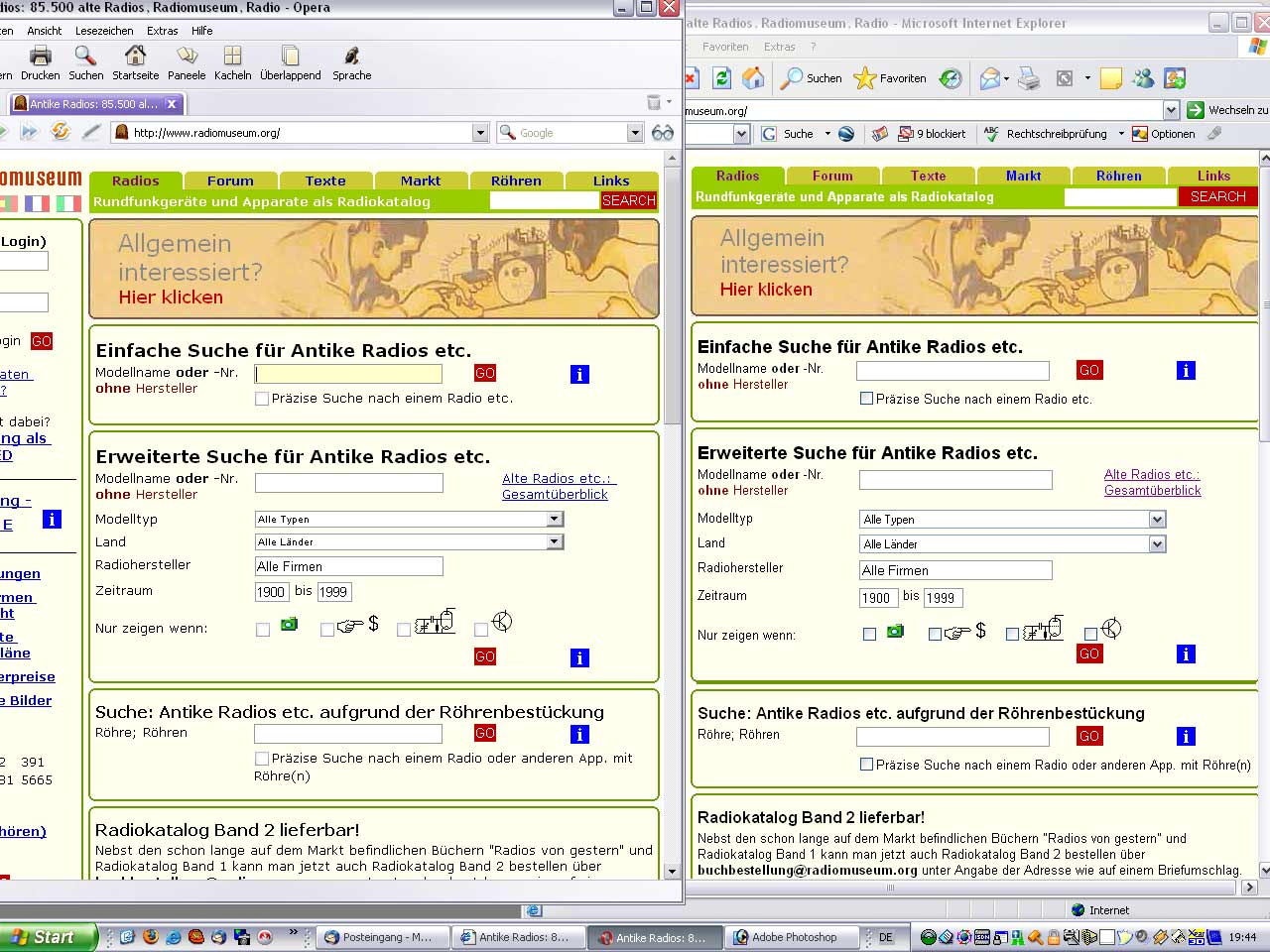
Task: Check Präzise Suche checkbox in Internet Explorer simple search
Action: click(x=866, y=399)
